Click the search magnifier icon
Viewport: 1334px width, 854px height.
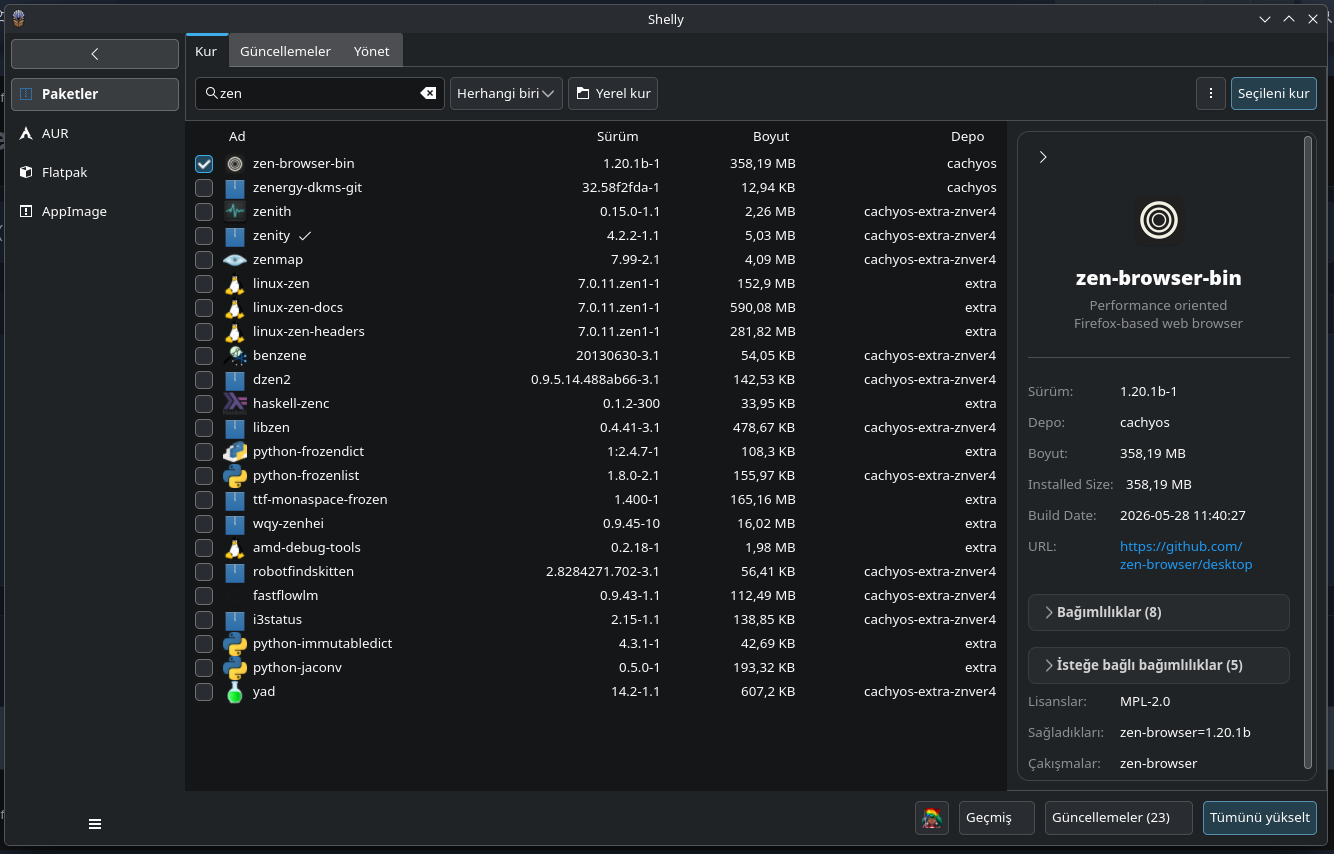[211, 93]
